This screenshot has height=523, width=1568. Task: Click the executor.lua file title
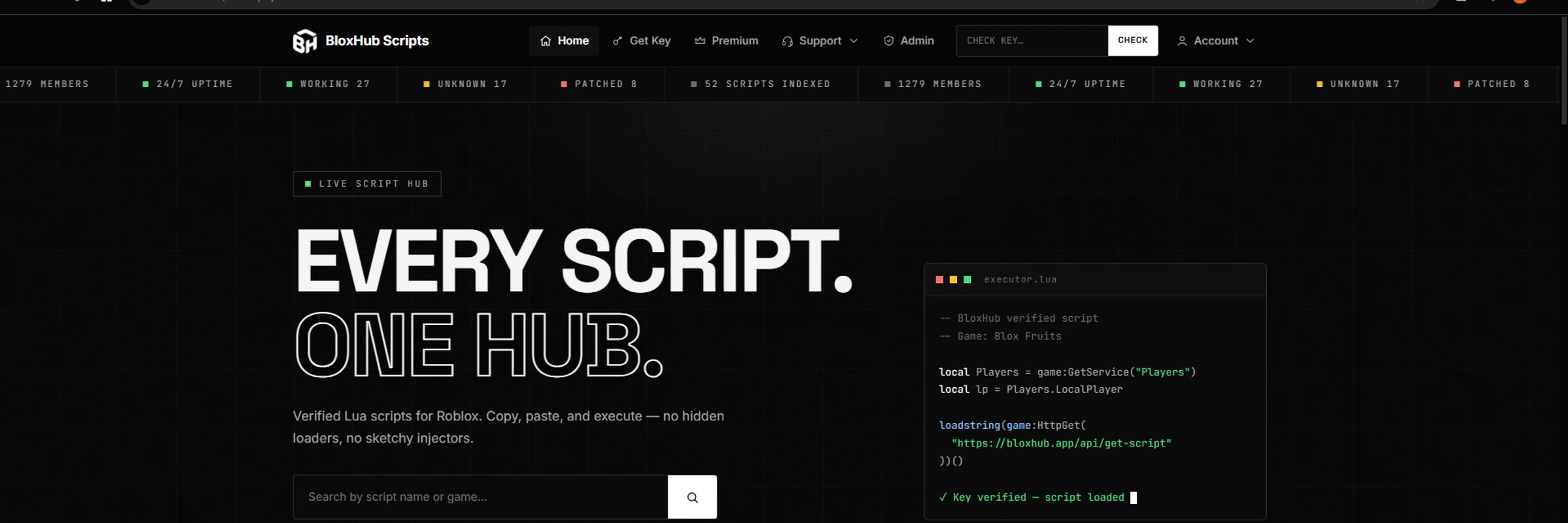1021,280
